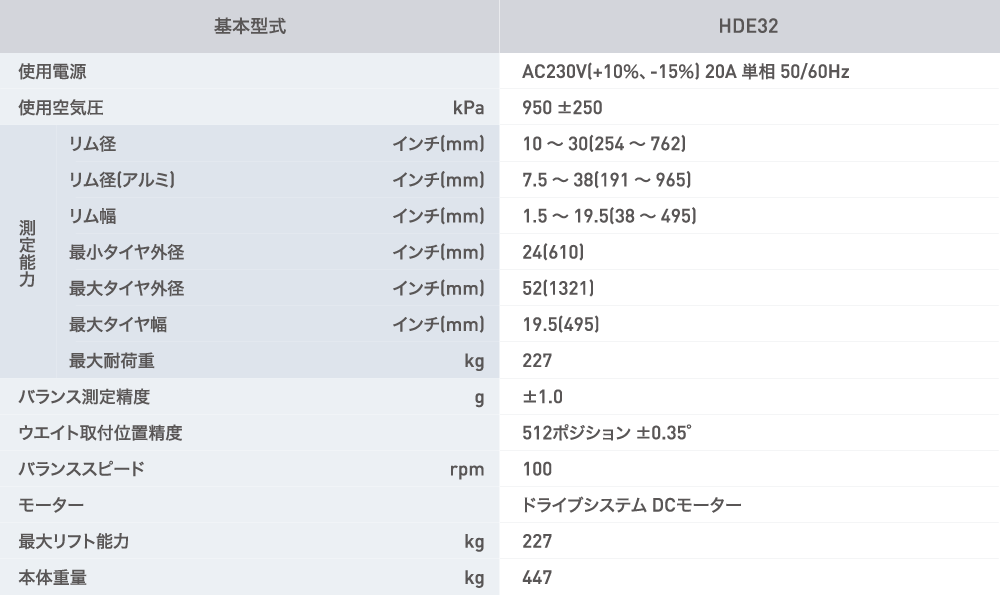The height and width of the screenshot is (595, 1000).
Task: Select the 447 body weight value
Action: [537, 578]
